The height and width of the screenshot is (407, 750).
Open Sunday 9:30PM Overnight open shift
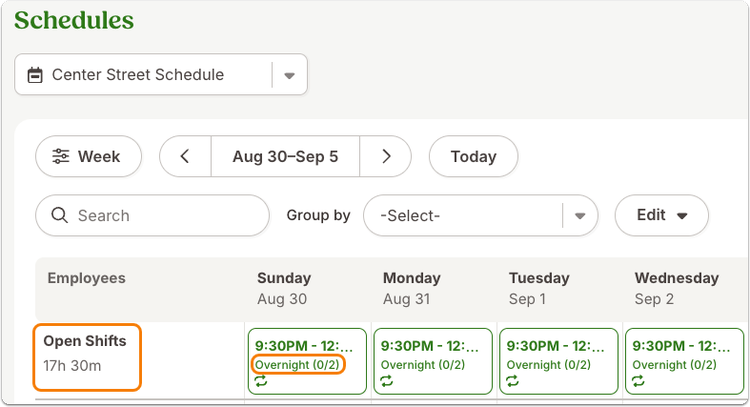coord(308,361)
